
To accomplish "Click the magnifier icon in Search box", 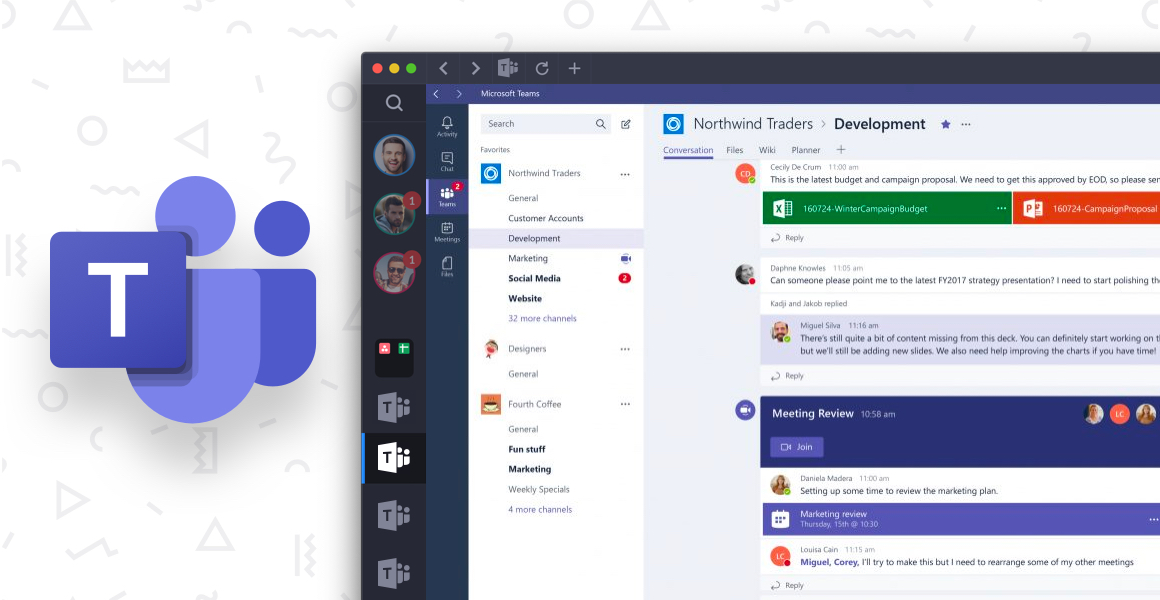I will pyautogui.click(x=601, y=124).
